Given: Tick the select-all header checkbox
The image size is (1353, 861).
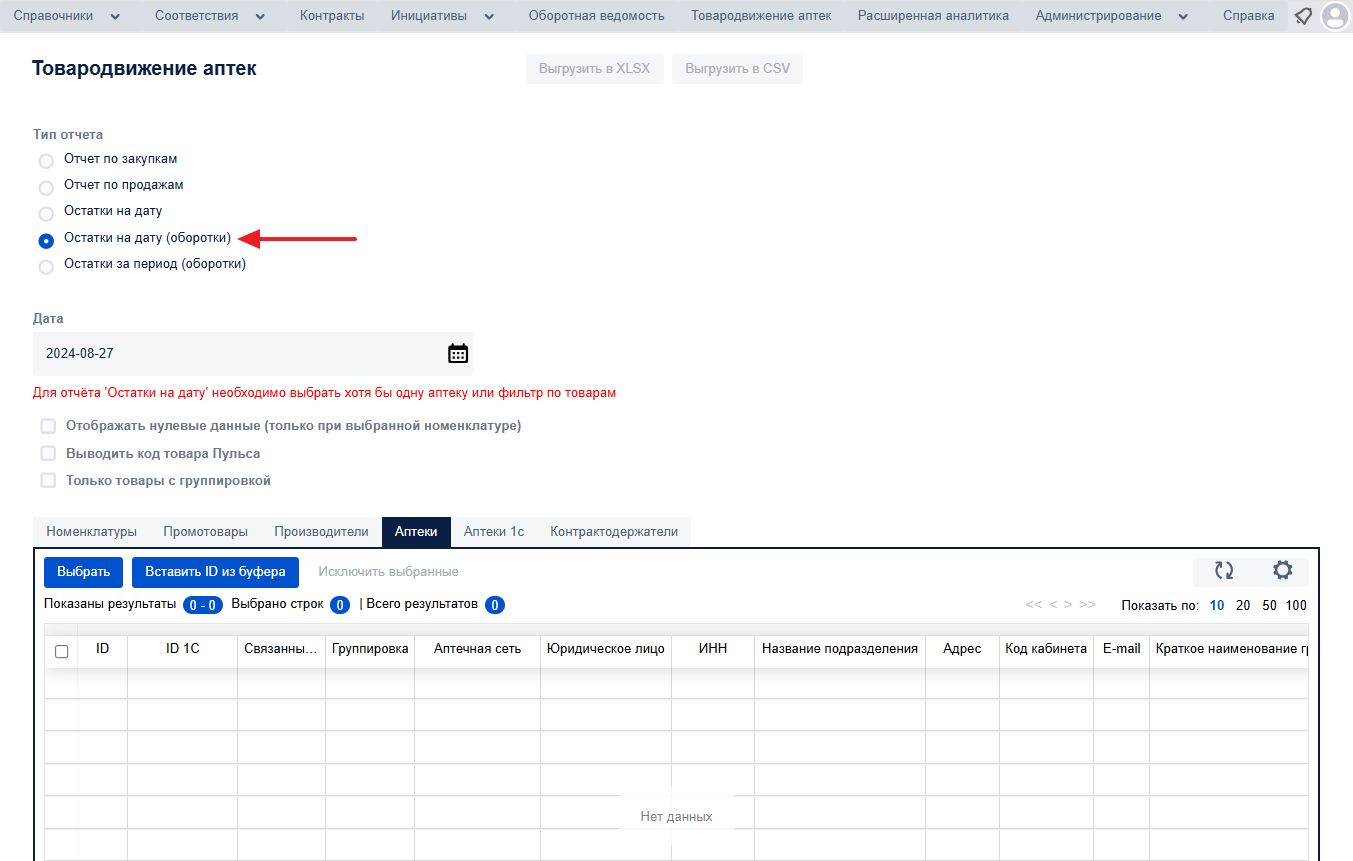Looking at the screenshot, I should tap(61, 651).
